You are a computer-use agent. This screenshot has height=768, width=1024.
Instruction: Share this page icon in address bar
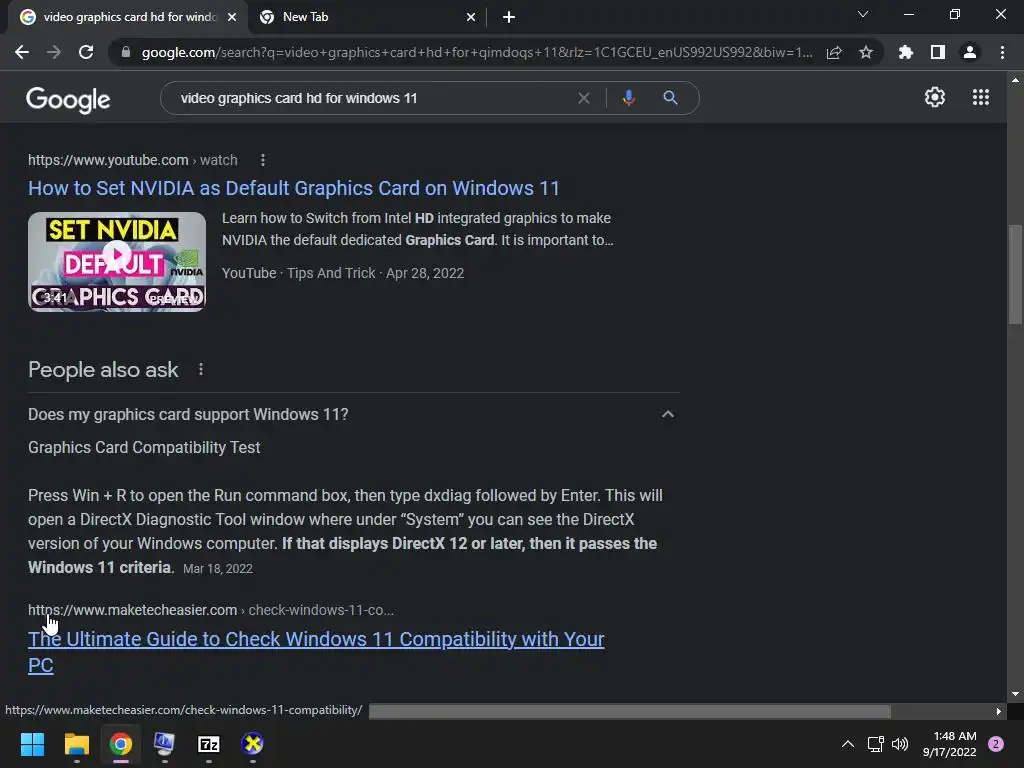[x=834, y=52]
